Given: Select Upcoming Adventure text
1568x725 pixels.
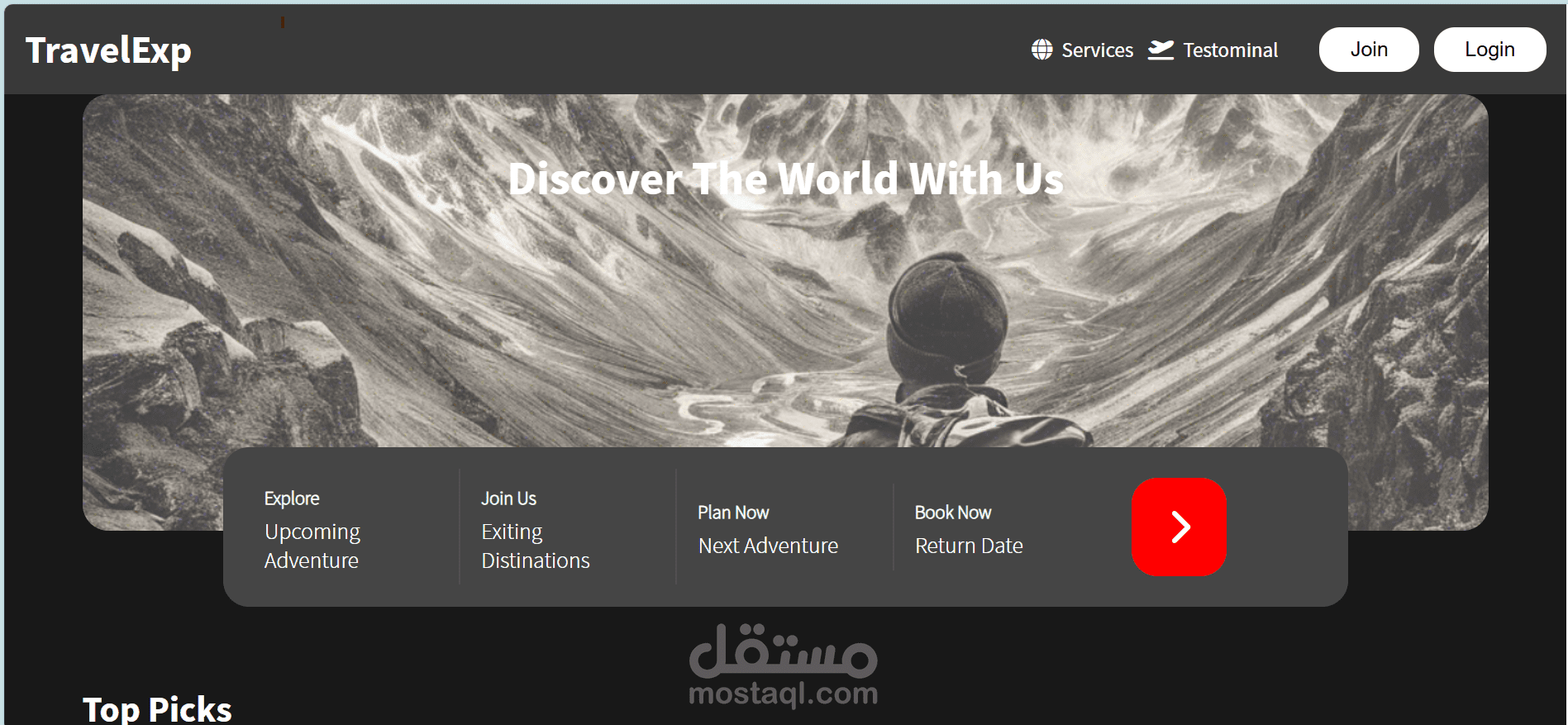Looking at the screenshot, I should point(312,546).
